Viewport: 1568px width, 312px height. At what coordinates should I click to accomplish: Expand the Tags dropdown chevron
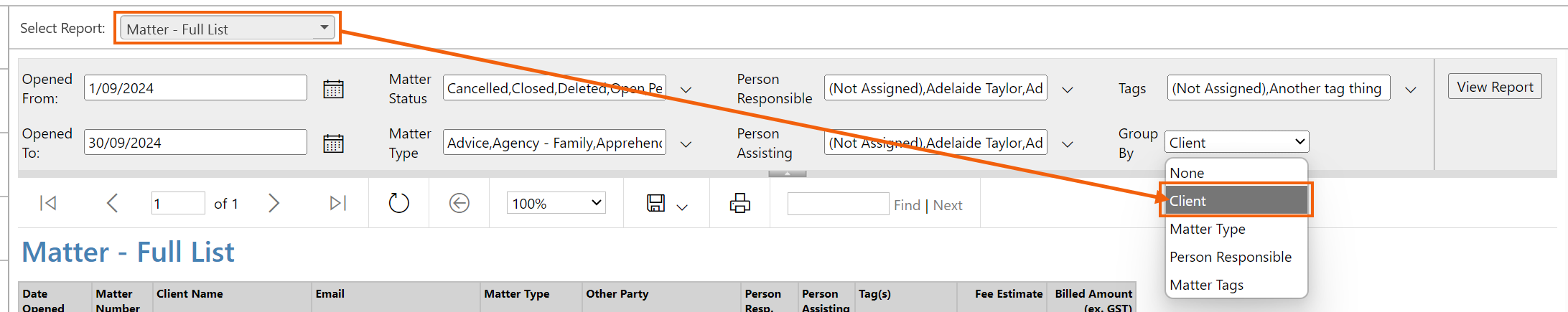pos(1411,89)
